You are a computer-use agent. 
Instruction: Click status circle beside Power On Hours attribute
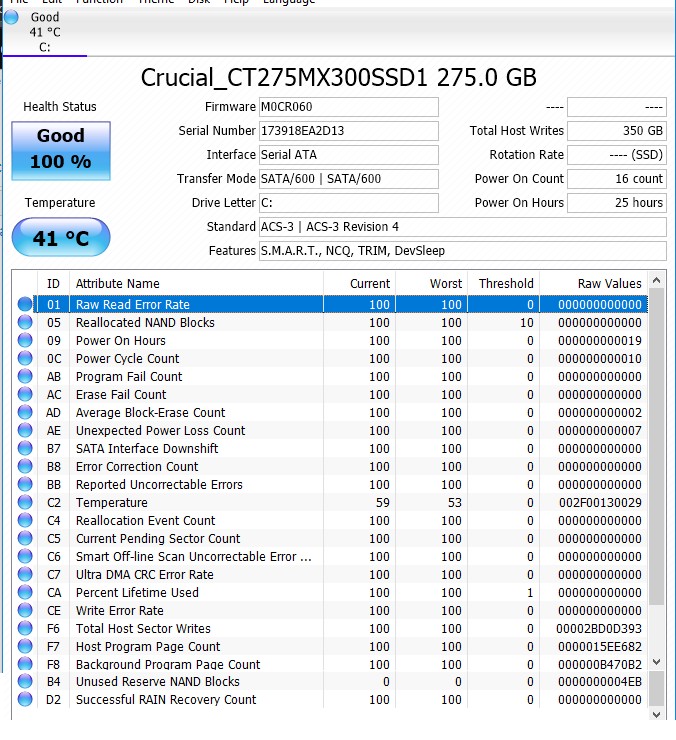25,340
